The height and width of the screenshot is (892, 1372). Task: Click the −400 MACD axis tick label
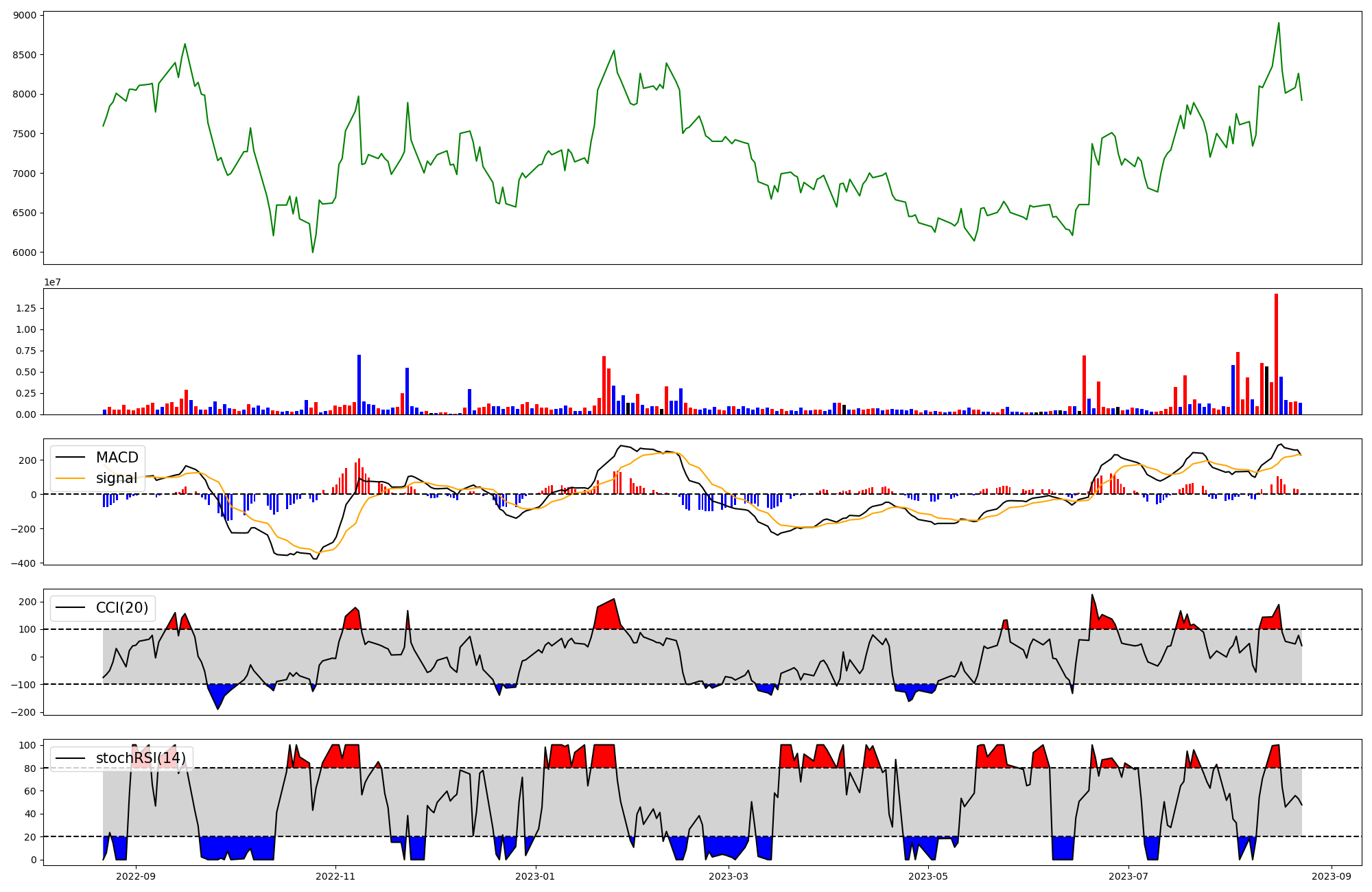tap(23, 563)
